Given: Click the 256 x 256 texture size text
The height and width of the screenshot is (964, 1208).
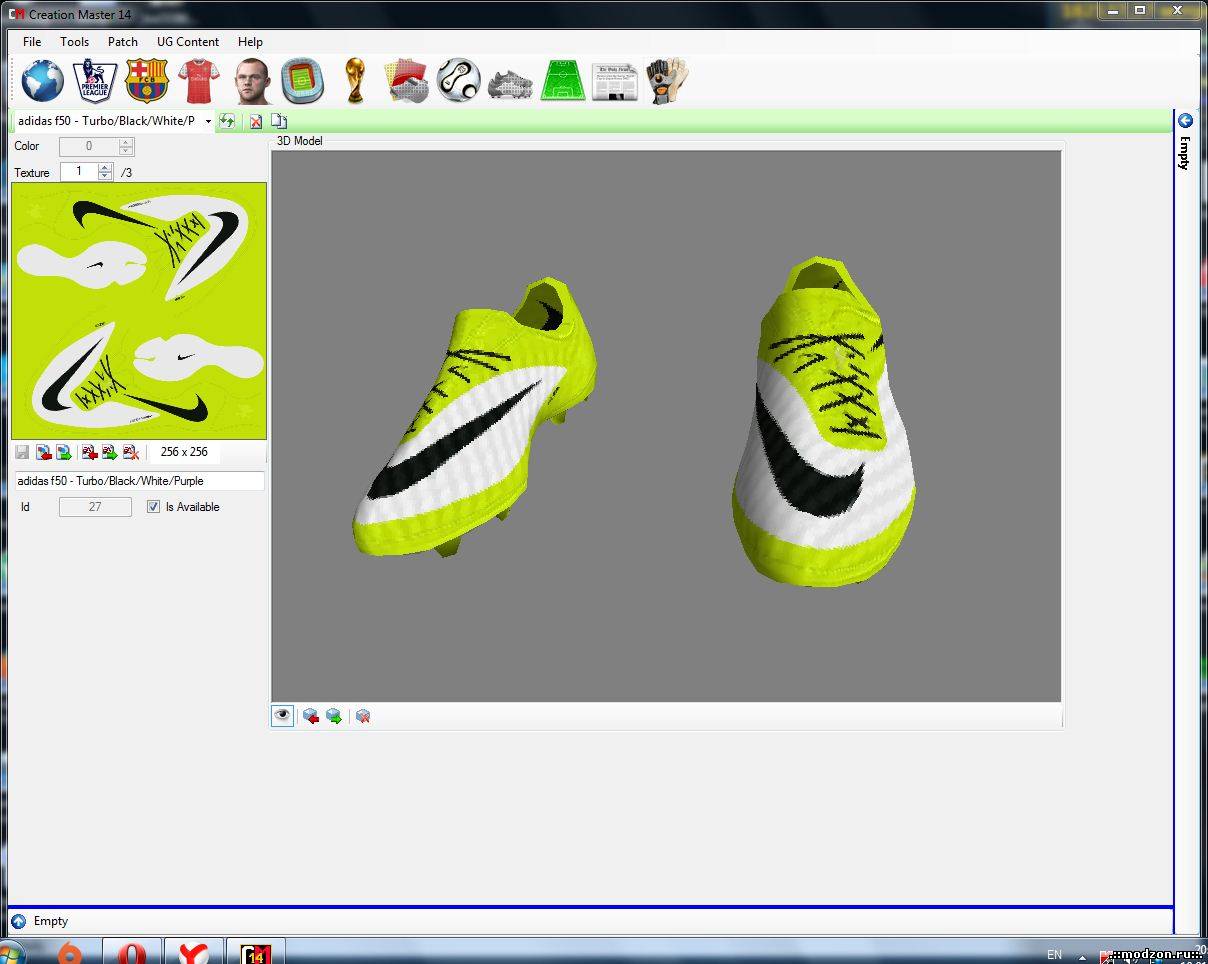Looking at the screenshot, I should point(184,452).
